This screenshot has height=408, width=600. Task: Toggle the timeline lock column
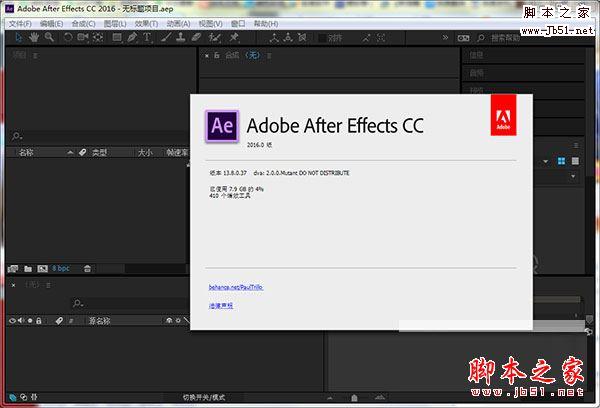point(39,321)
